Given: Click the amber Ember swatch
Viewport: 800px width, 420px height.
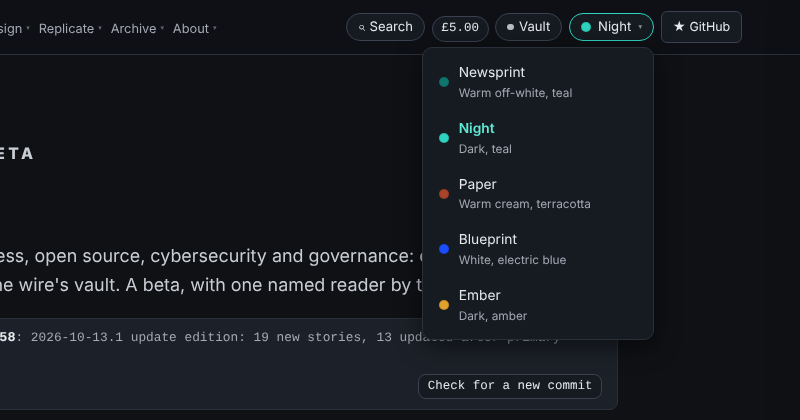Looking at the screenshot, I should 444,305.
